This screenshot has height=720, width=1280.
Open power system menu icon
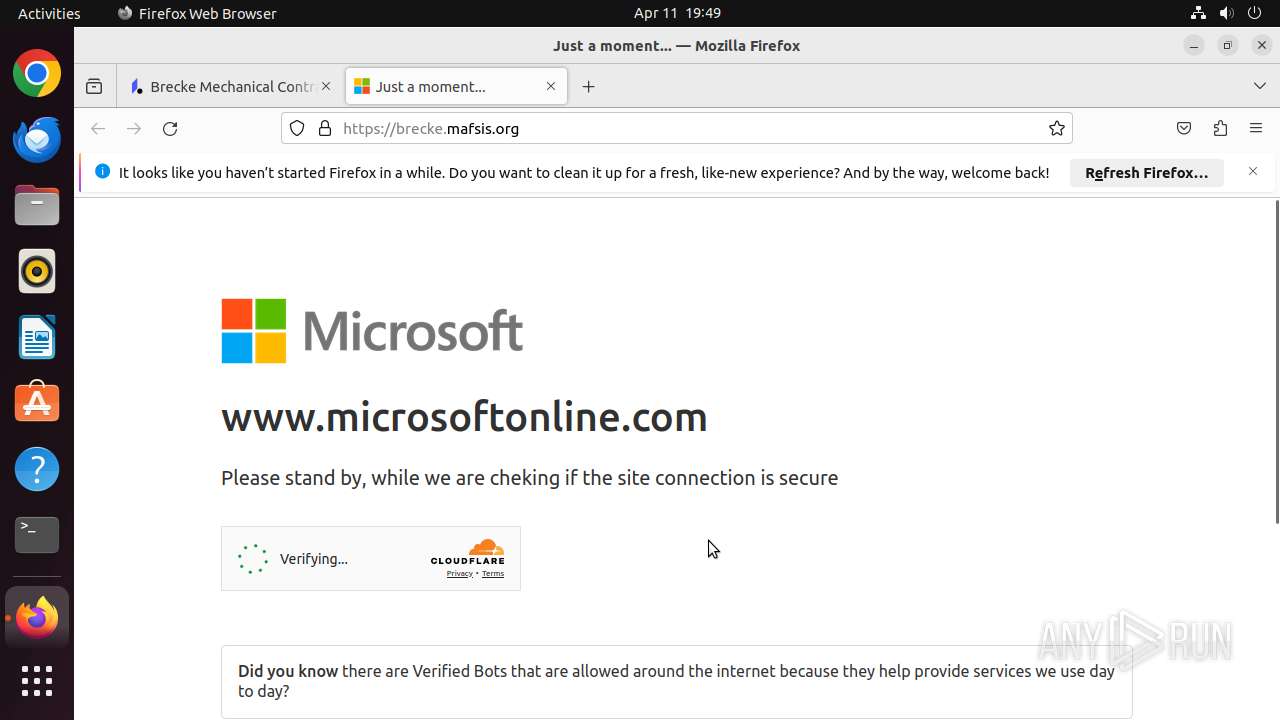point(1254,13)
